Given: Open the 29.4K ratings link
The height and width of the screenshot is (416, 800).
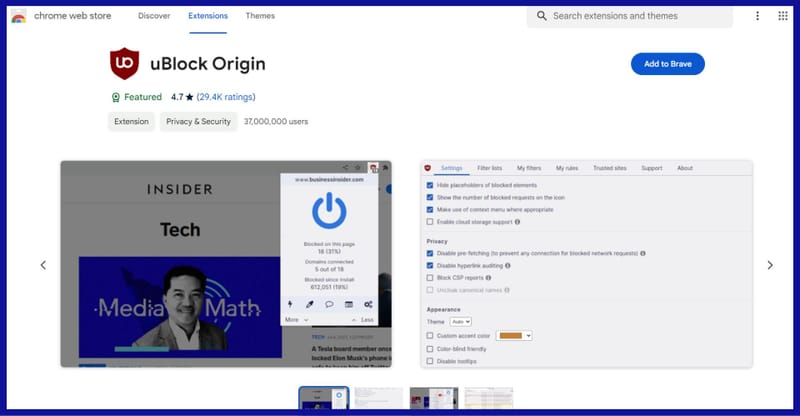Looking at the screenshot, I should [x=226, y=97].
